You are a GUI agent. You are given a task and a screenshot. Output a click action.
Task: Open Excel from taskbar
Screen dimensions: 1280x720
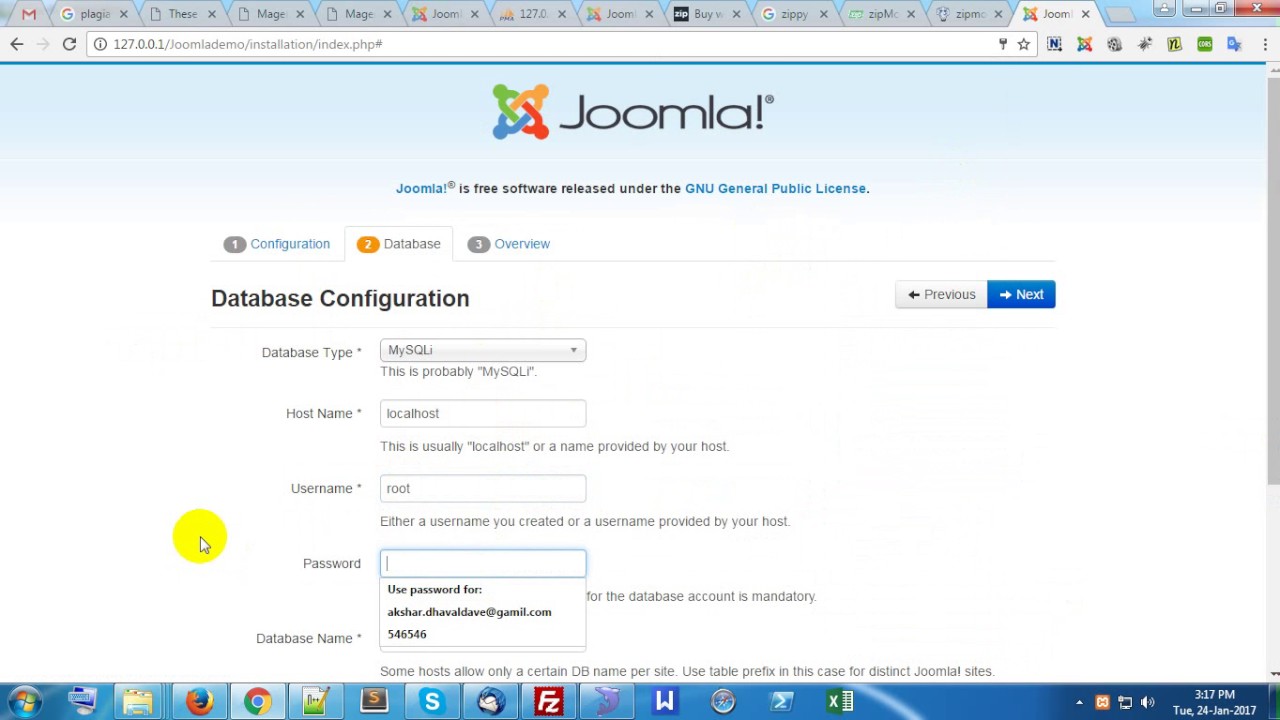(840, 702)
